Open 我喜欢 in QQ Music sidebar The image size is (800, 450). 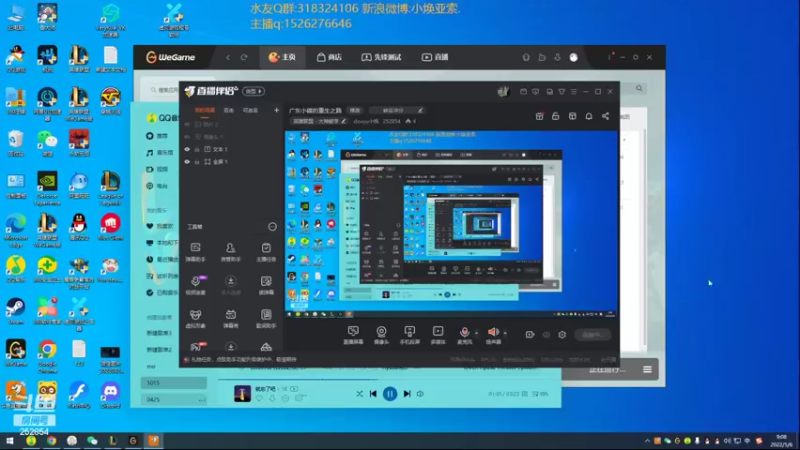coord(160,226)
